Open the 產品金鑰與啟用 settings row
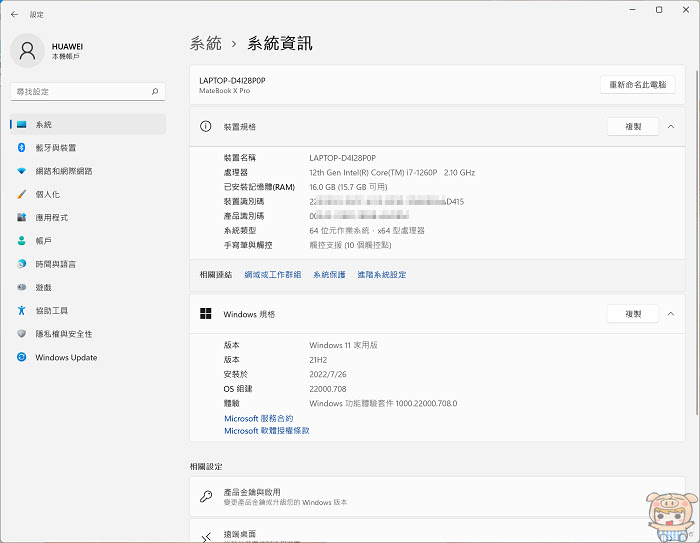This screenshot has height=543, width=700. pos(437,497)
